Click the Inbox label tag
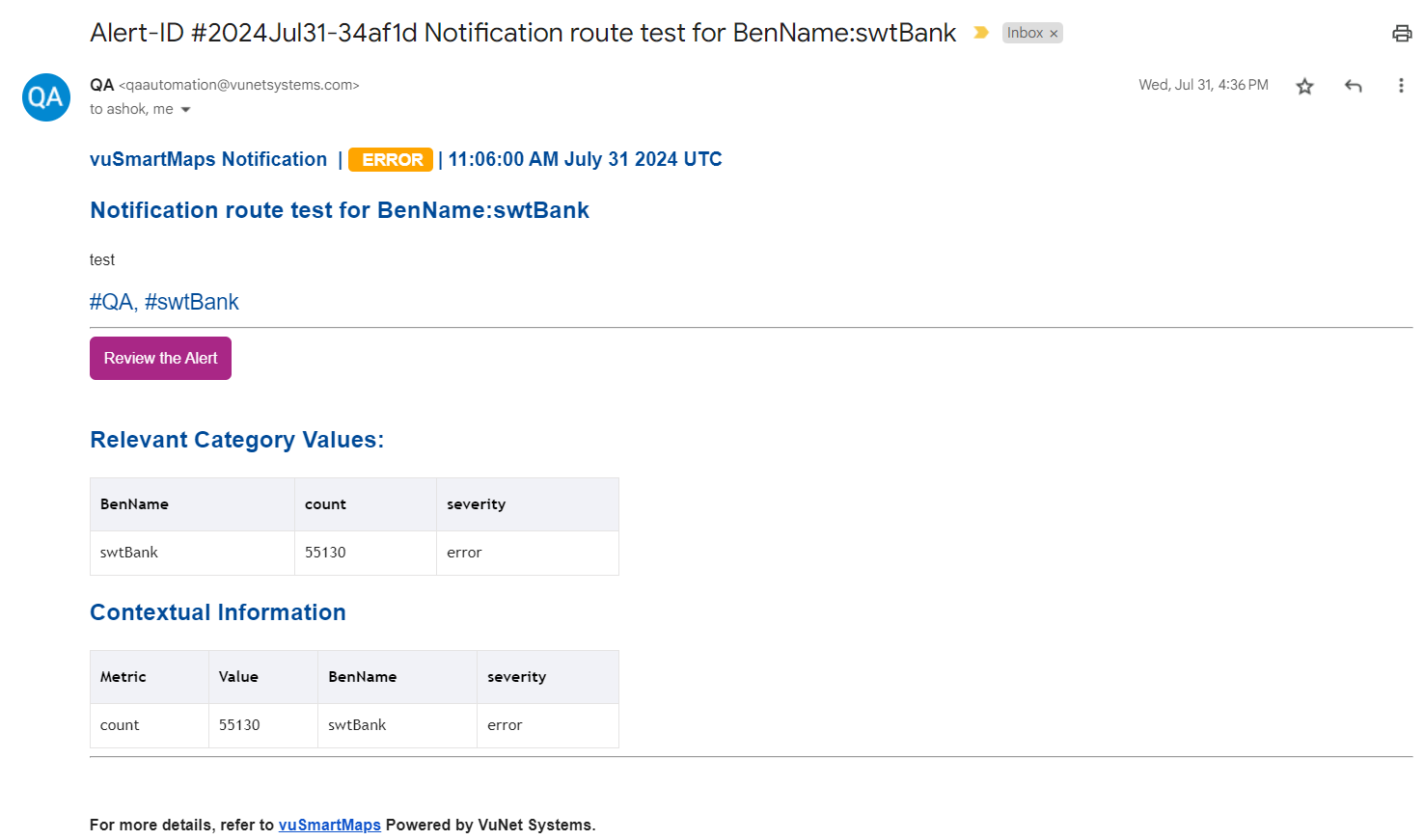Viewport: 1425px width, 840px height. (1024, 33)
